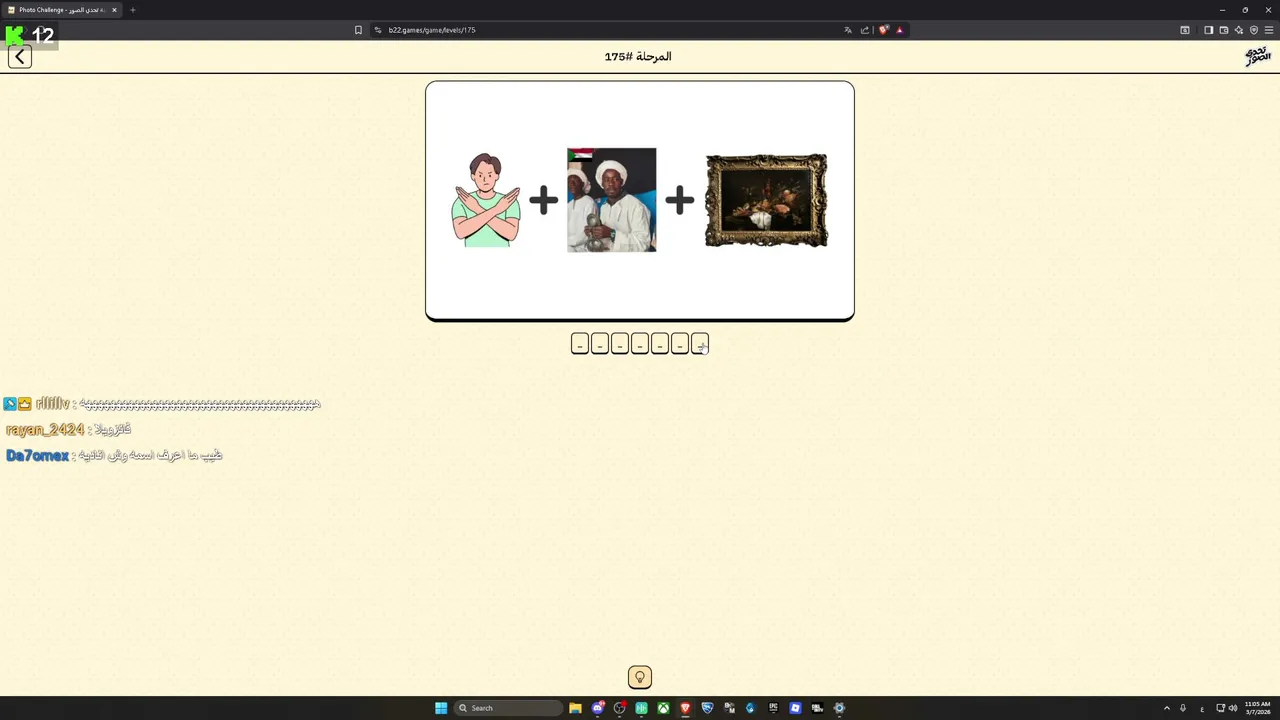
Task: Go back using the game's back arrow
Action: click(20, 57)
